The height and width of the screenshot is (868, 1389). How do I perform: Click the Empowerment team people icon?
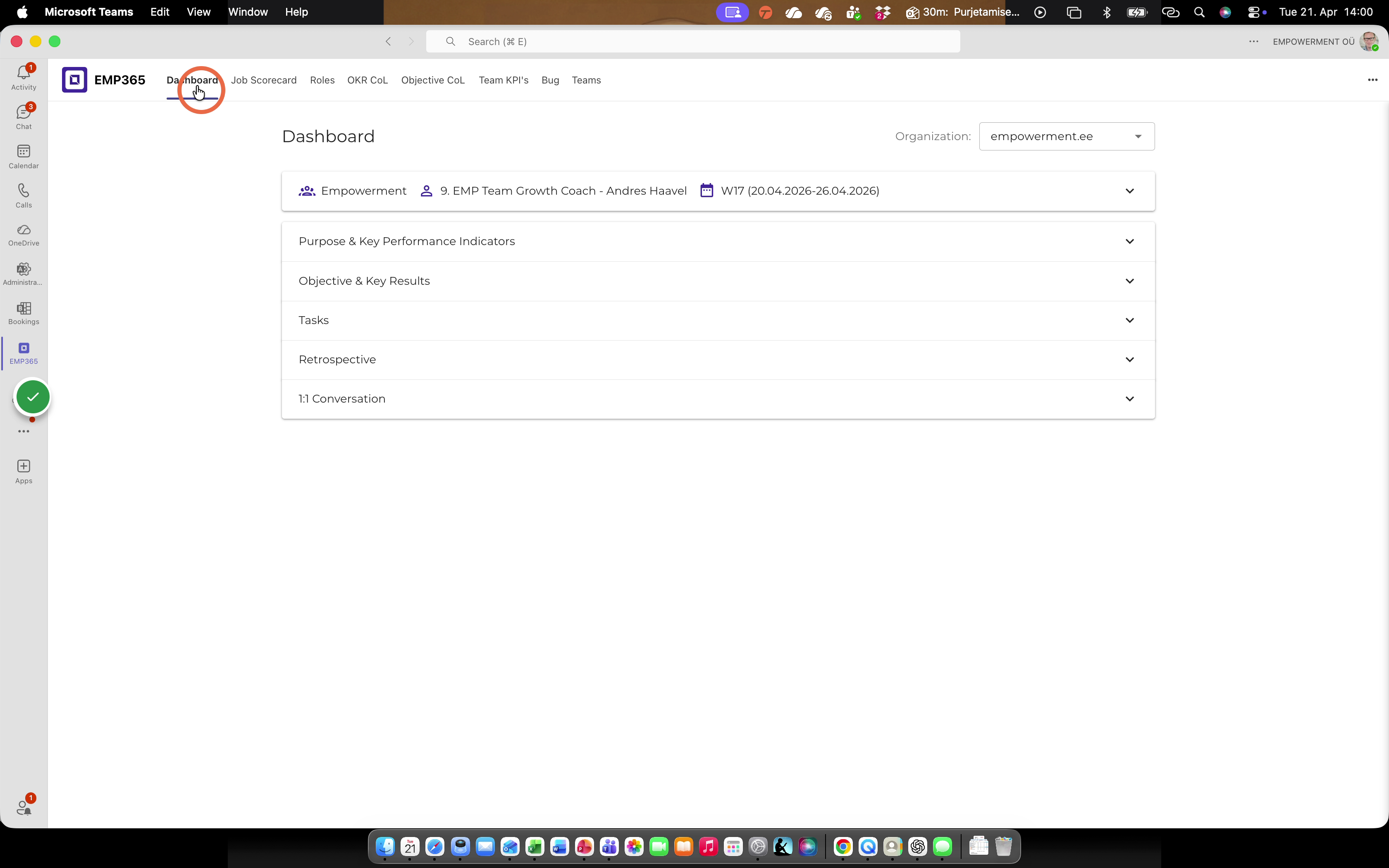pos(307,191)
